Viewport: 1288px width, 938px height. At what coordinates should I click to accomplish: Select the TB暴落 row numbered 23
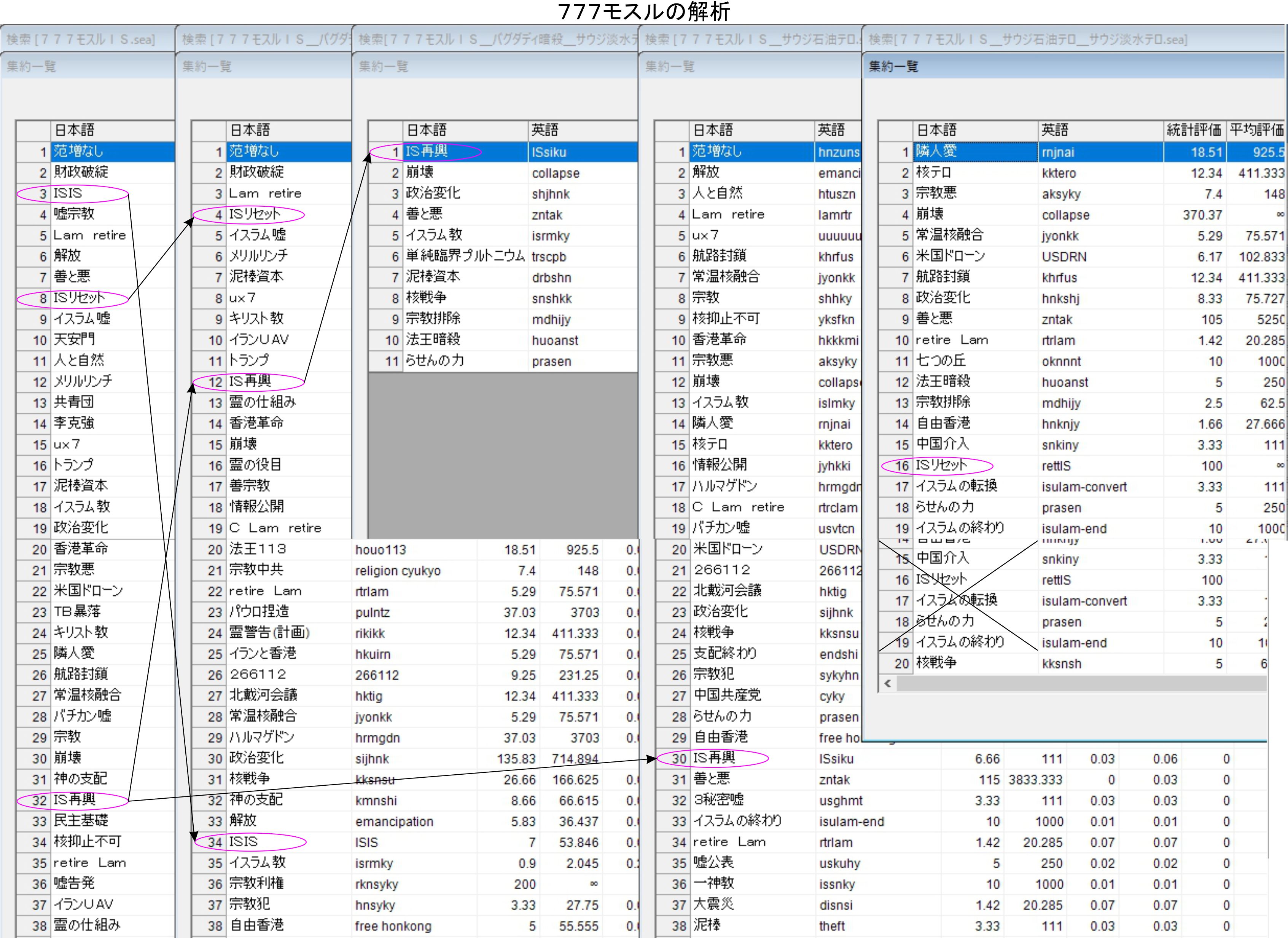(77, 612)
